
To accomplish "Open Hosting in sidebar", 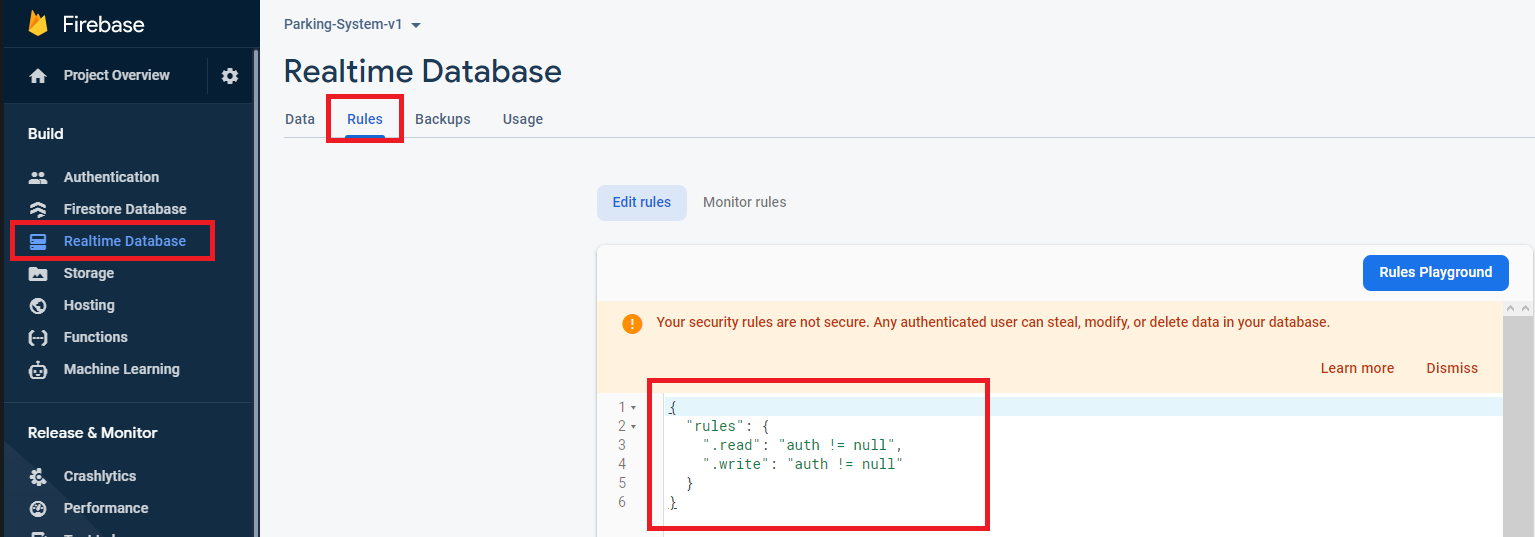I will (x=89, y=305).
